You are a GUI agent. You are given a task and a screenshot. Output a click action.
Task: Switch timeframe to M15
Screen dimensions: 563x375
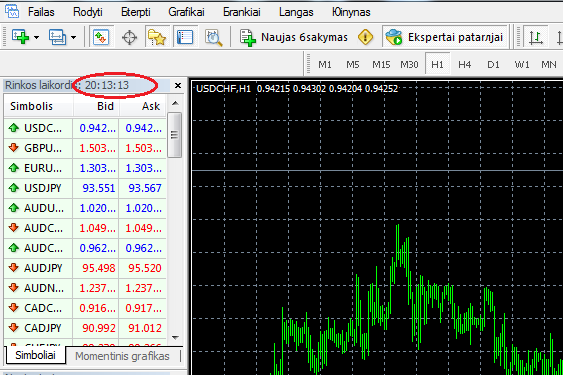click(x=381, y=65)
